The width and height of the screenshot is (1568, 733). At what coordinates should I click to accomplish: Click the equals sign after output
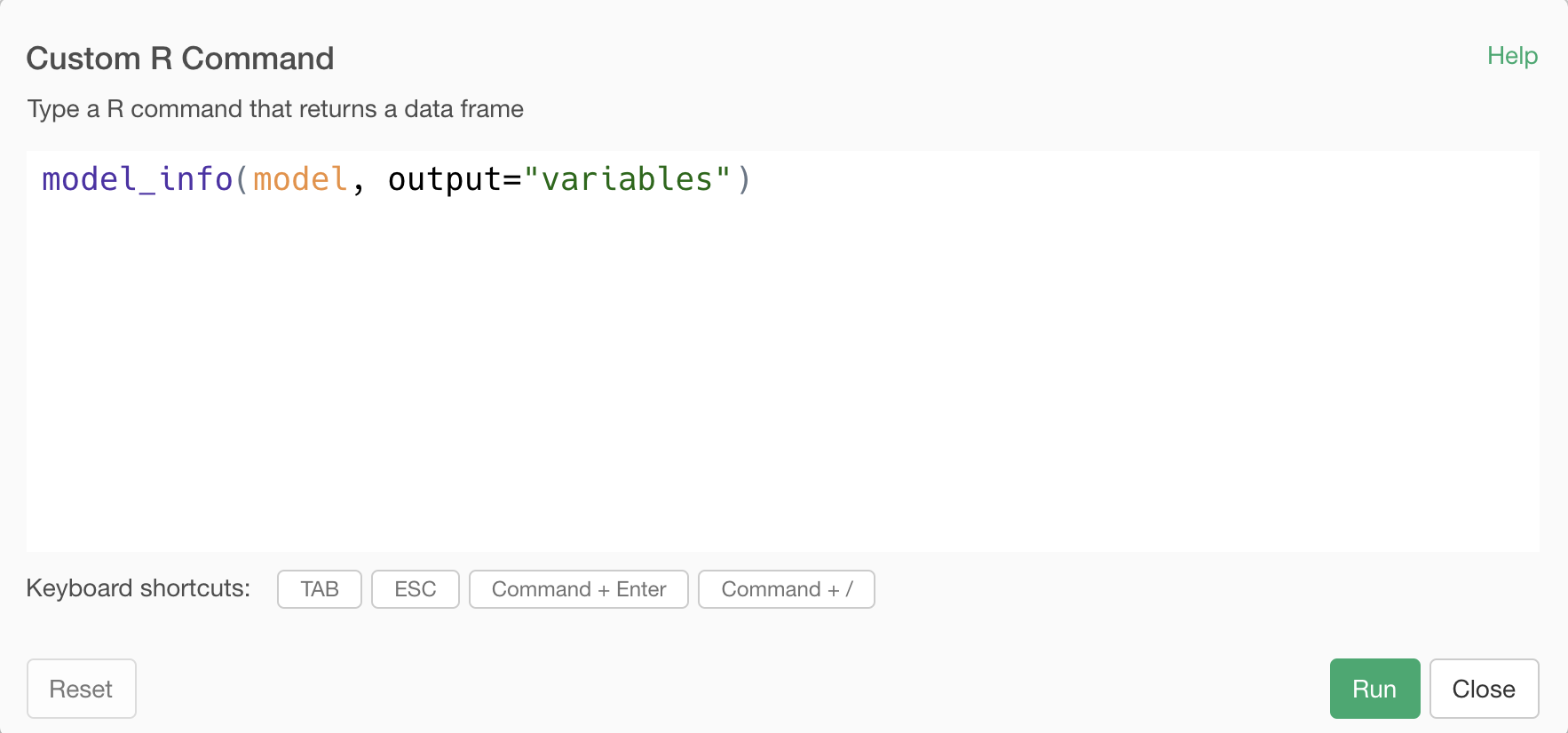tap(512, 180)
